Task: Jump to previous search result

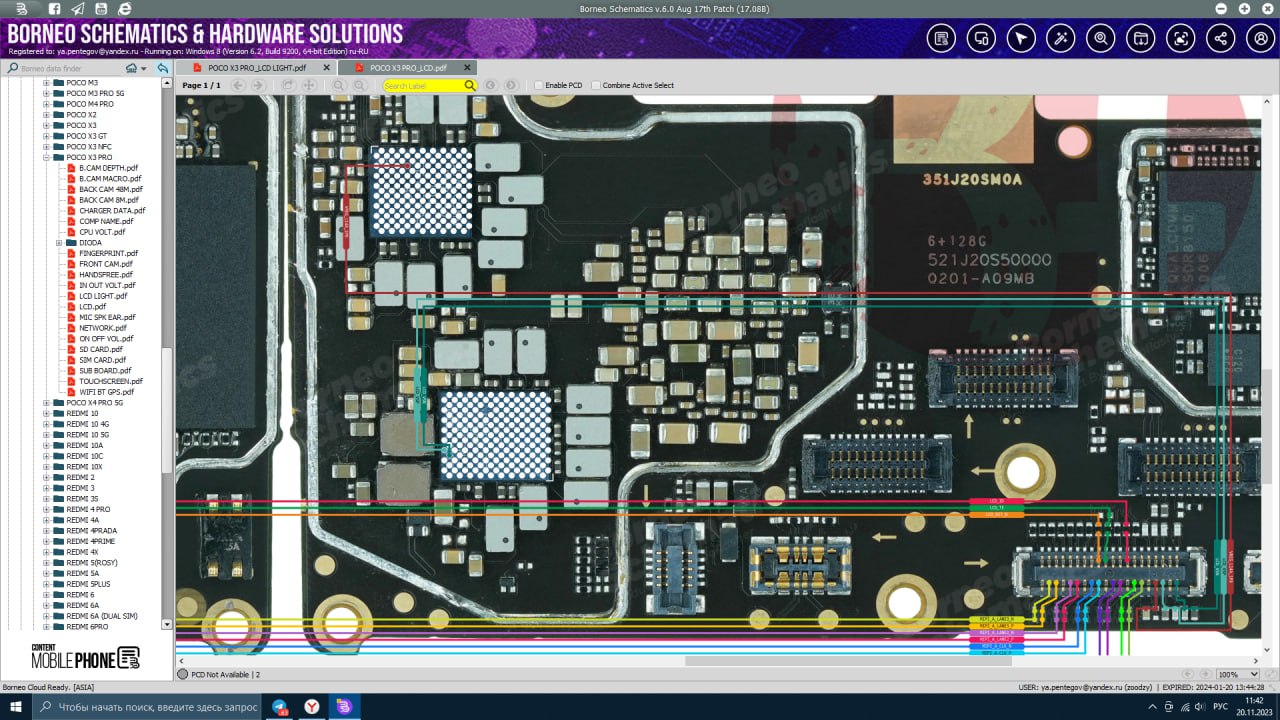Action: pos(490,85)
